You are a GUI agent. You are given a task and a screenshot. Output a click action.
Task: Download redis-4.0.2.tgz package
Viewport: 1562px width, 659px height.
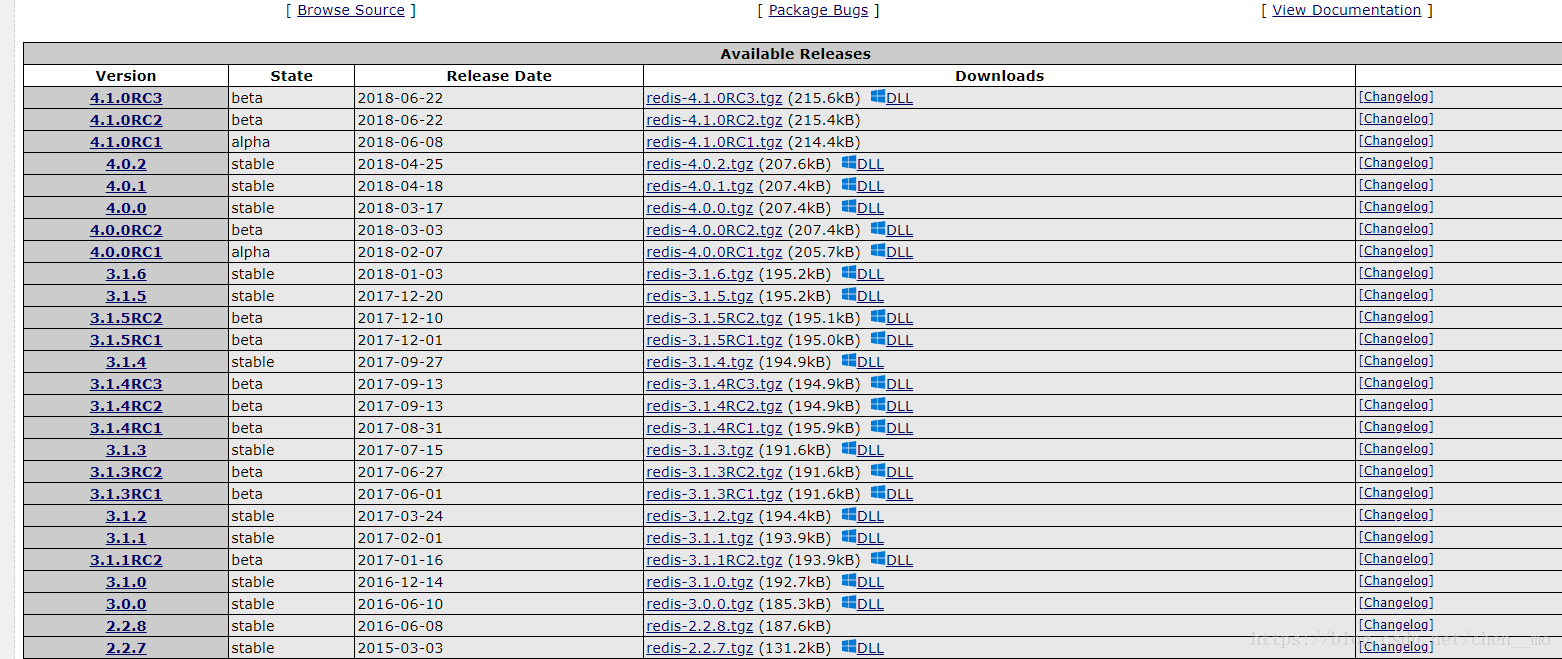700,164
